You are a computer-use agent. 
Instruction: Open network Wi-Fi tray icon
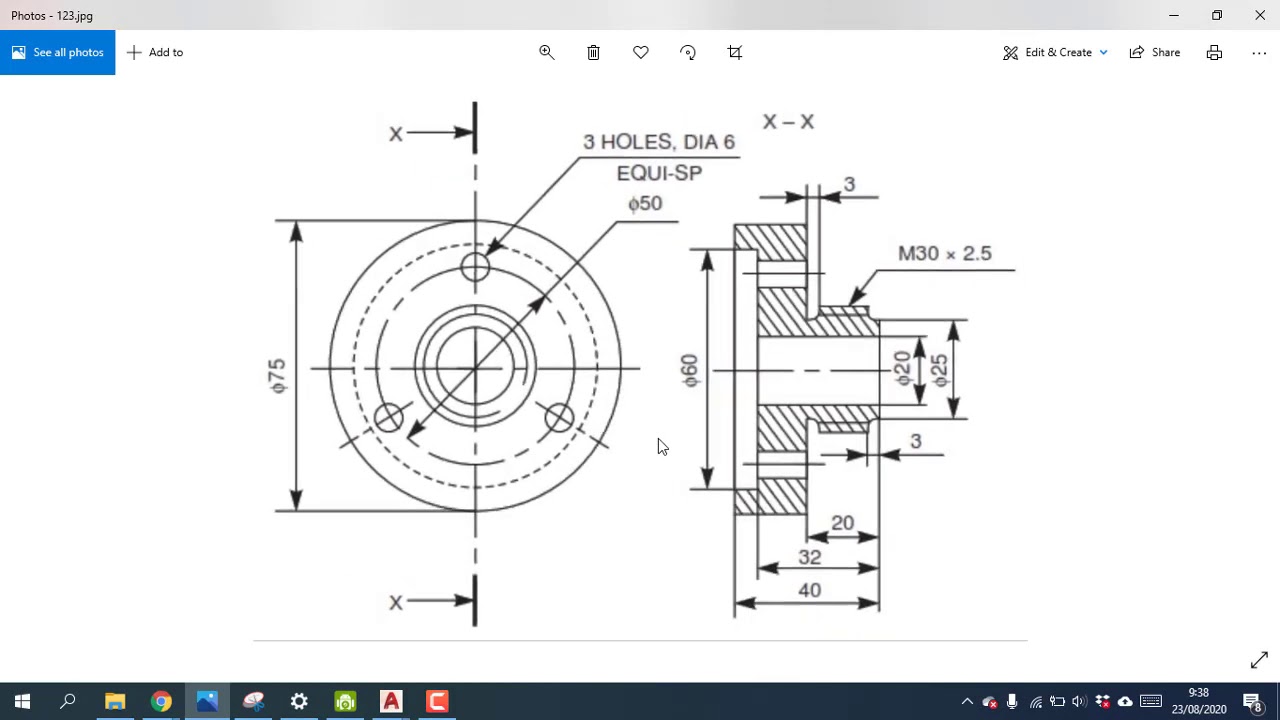pos(1035,701)
